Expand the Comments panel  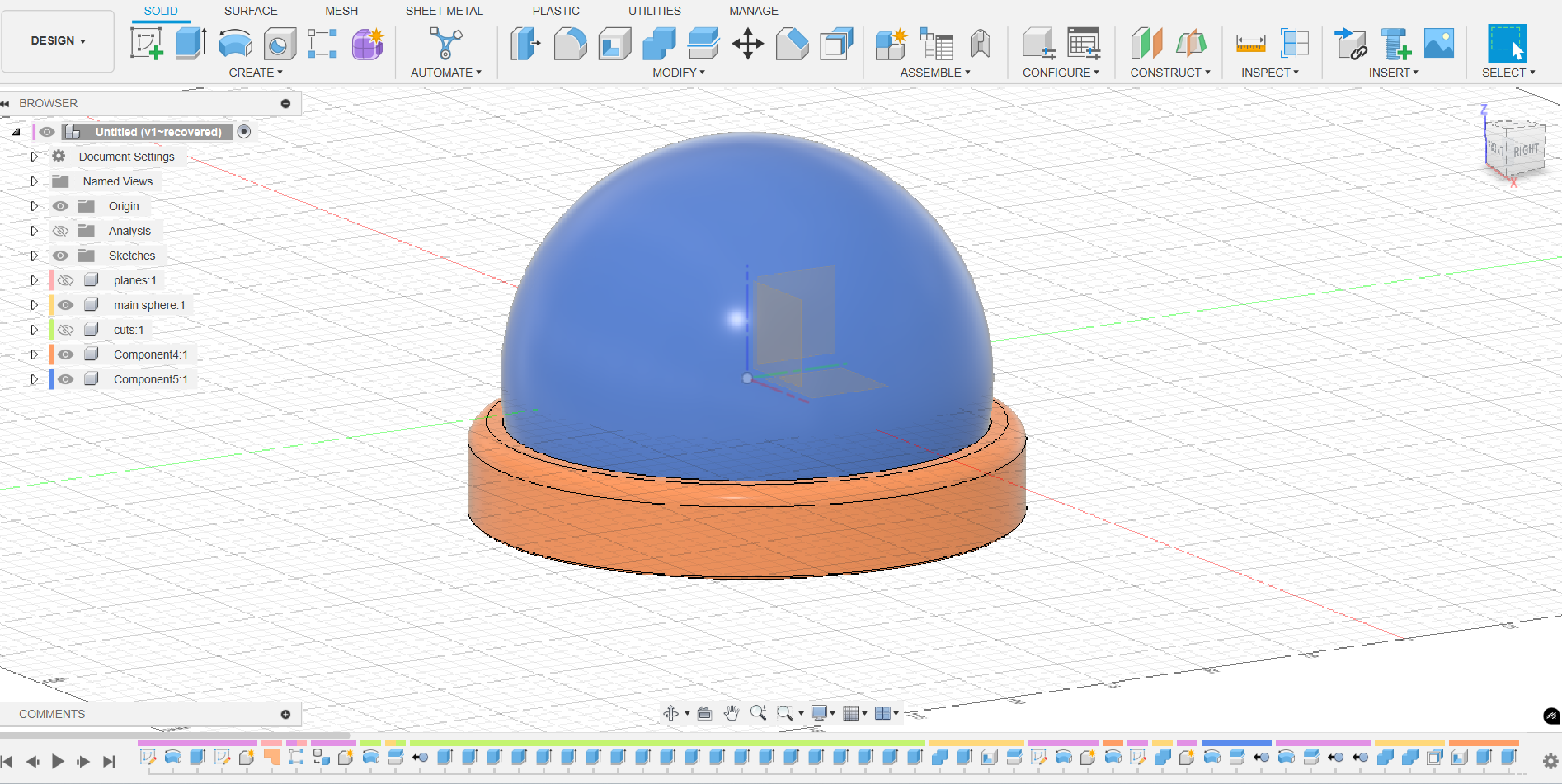[x=285, y=714]
